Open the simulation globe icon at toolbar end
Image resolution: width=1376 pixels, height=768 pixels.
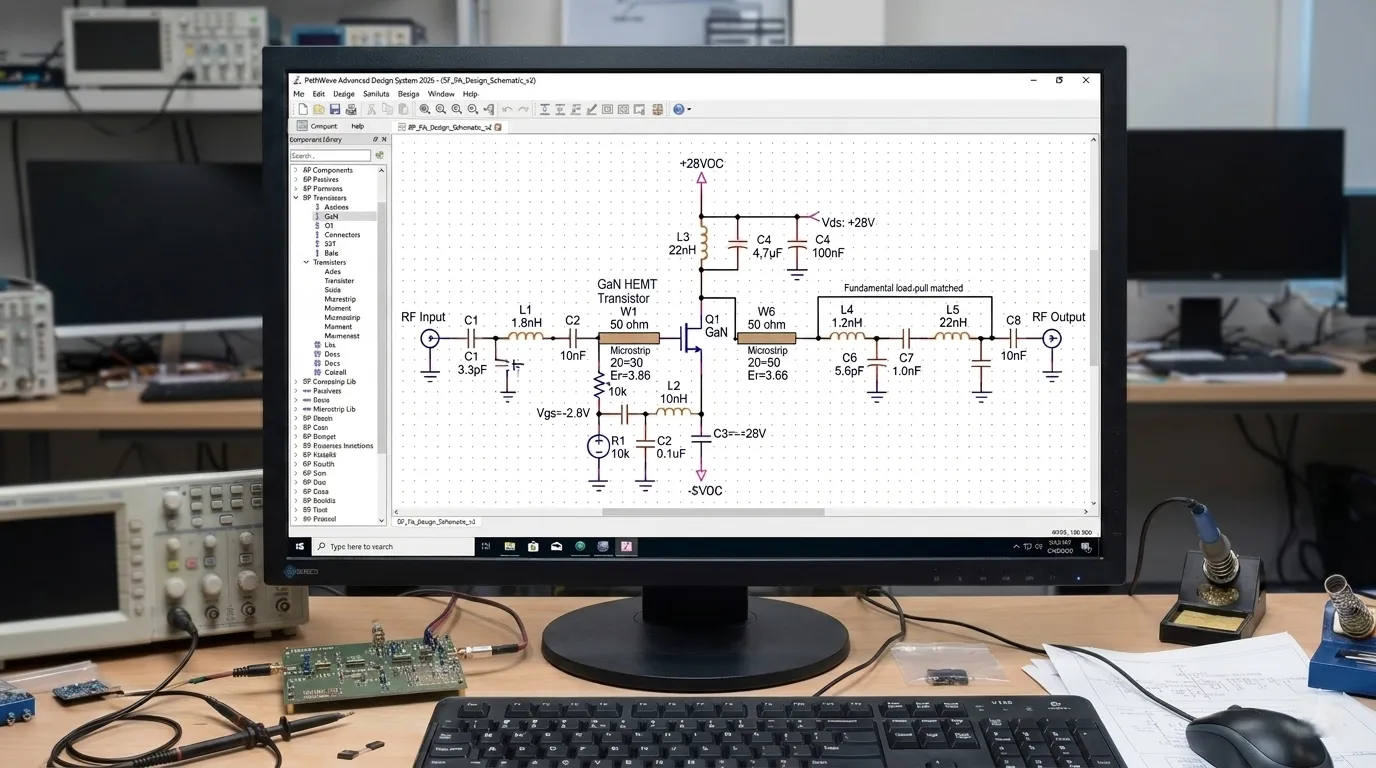coord(677,109)
